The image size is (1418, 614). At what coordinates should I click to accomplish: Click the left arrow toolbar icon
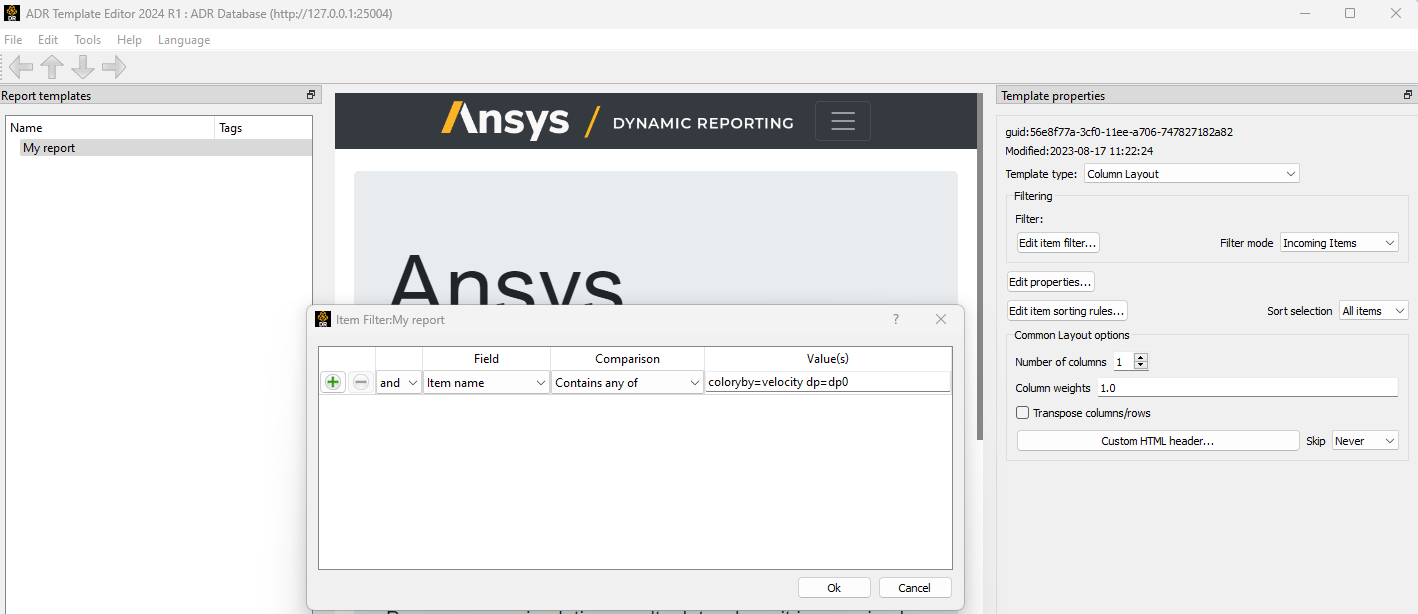coord(21,67)
